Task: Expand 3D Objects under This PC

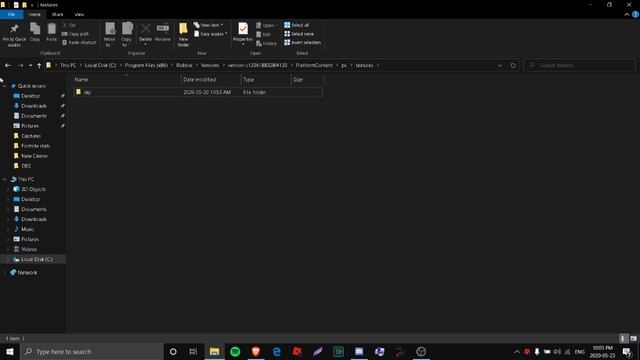Action: 7,189
